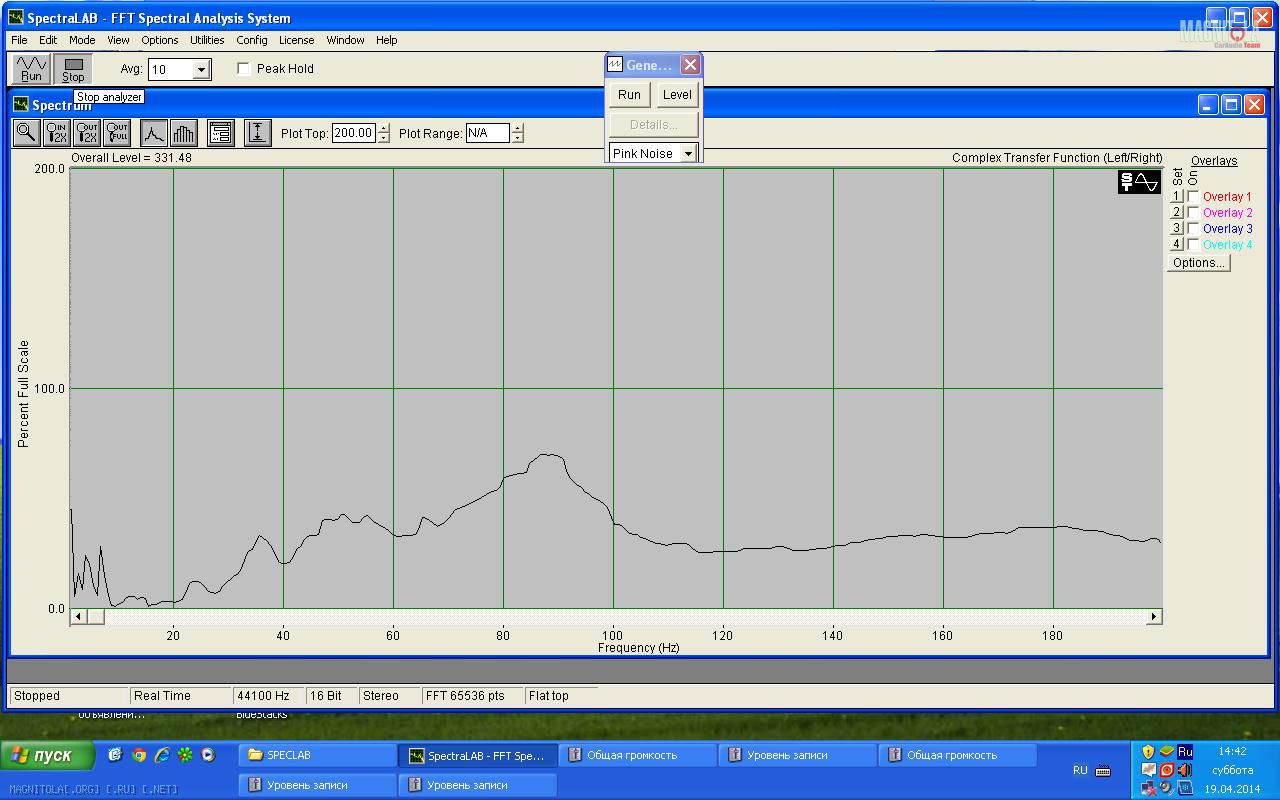Open the View menu
The width and height of the screenshot is (1280, 800).
coord(118,40)
